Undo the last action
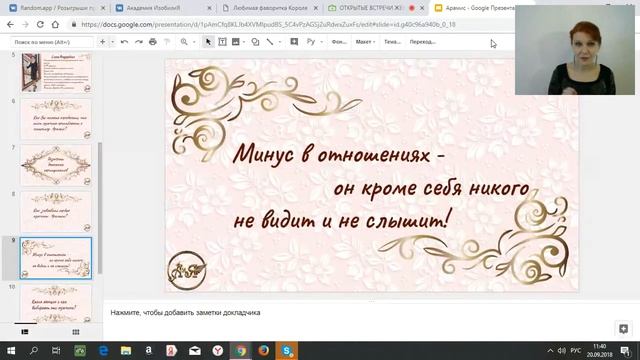 point(124,42)
